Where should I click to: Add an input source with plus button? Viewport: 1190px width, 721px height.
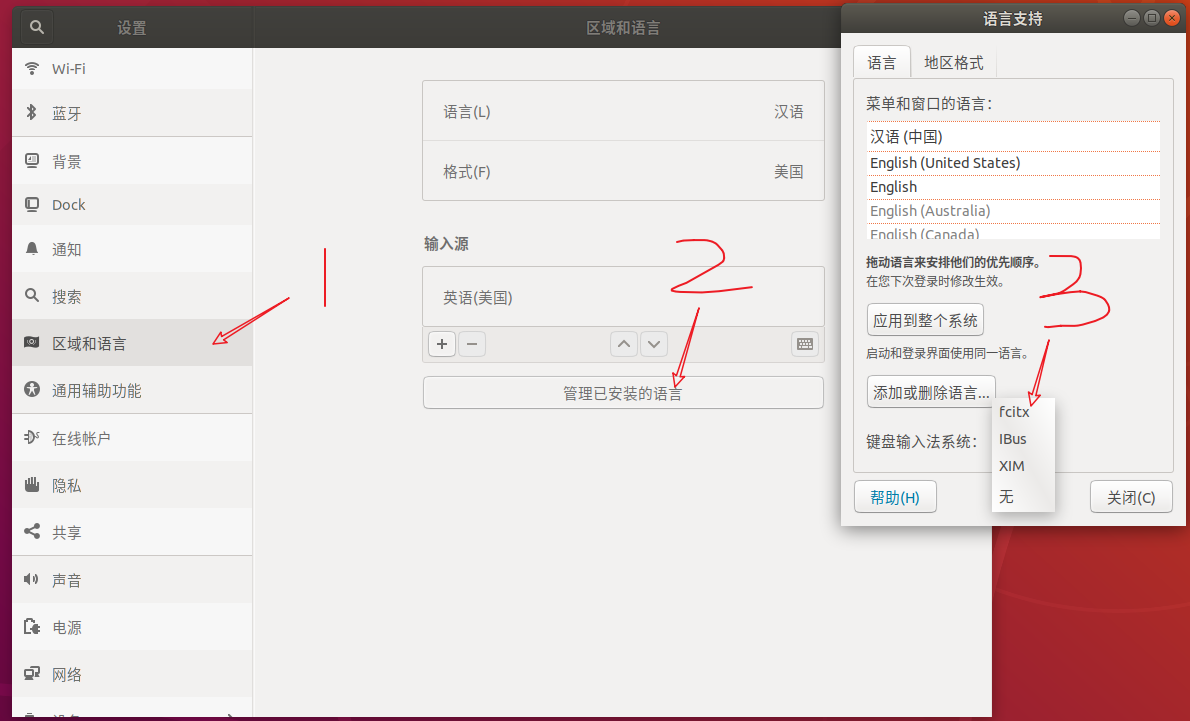tap(442, 344)
